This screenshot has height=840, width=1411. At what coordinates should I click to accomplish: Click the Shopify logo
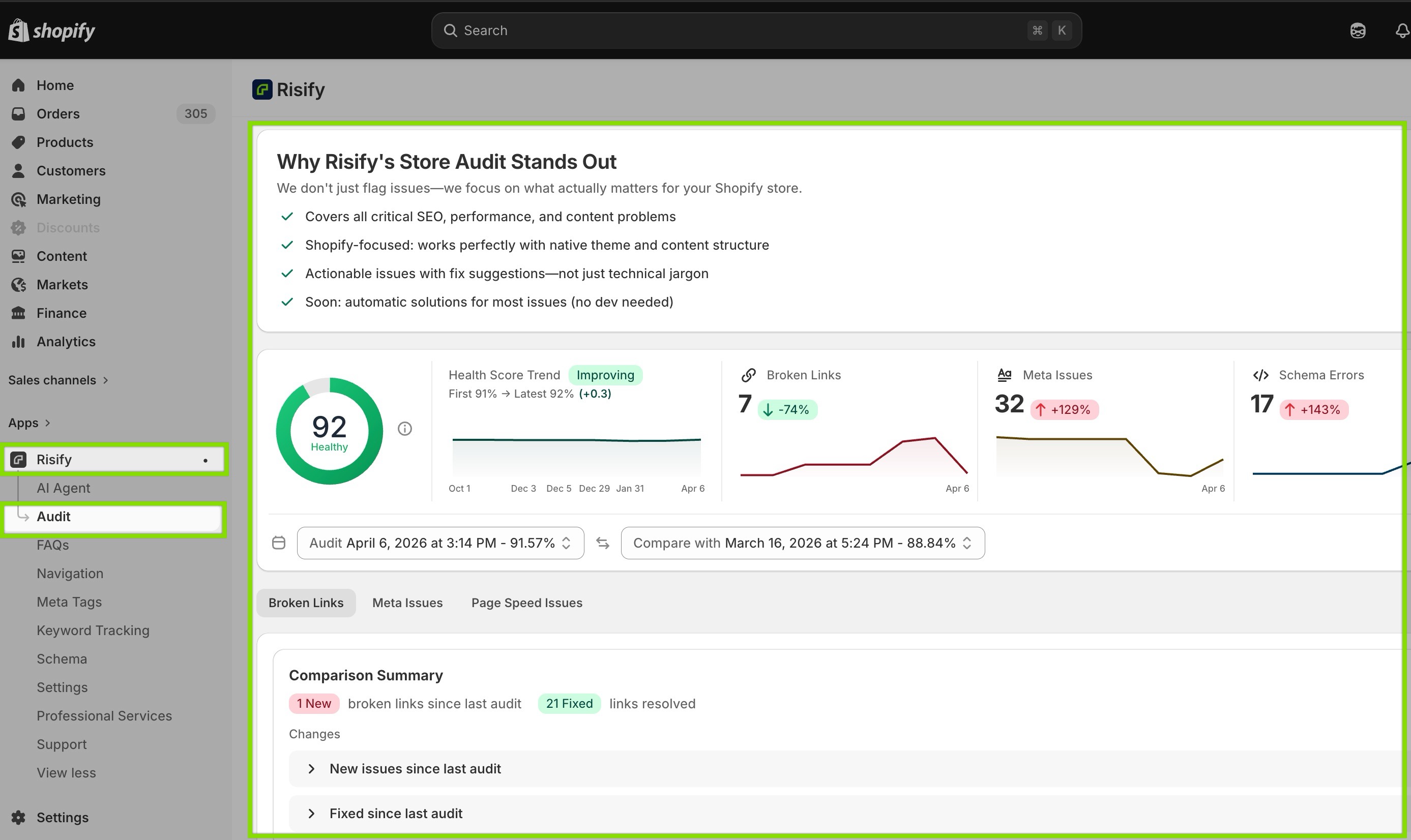(51, 31)
